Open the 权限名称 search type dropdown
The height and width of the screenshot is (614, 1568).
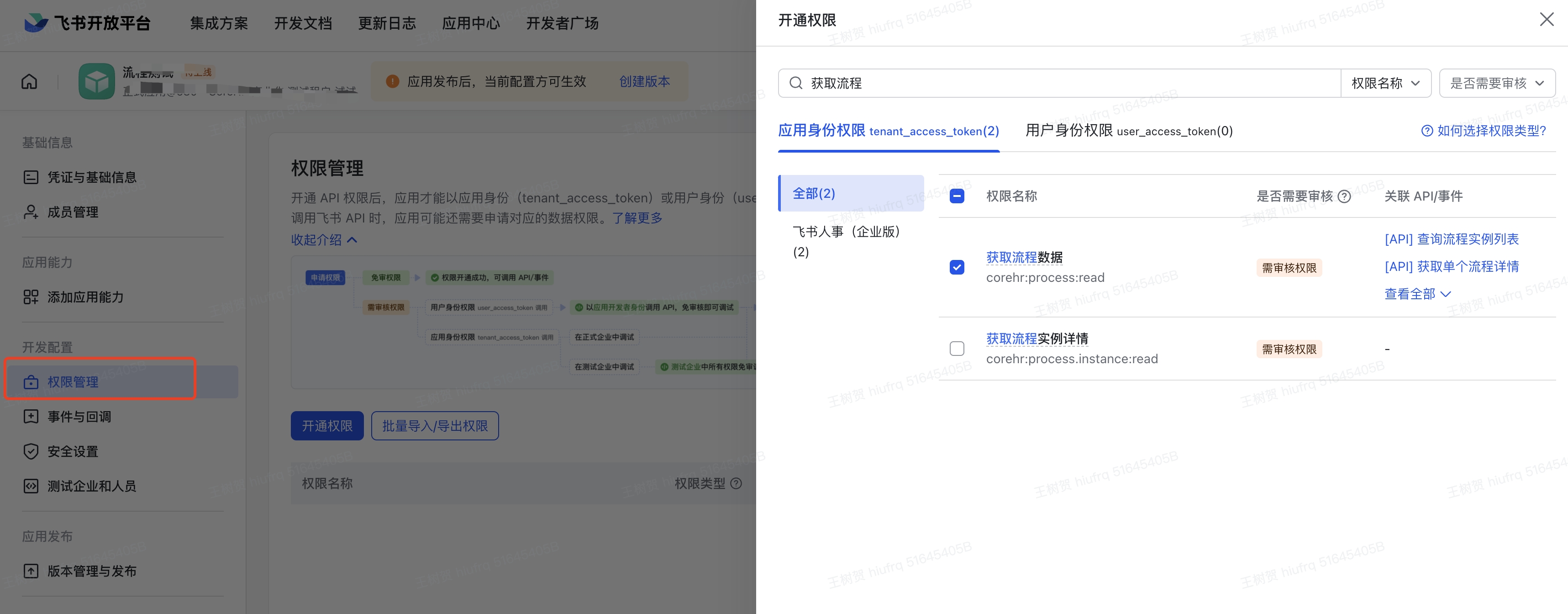(1385, 83)
